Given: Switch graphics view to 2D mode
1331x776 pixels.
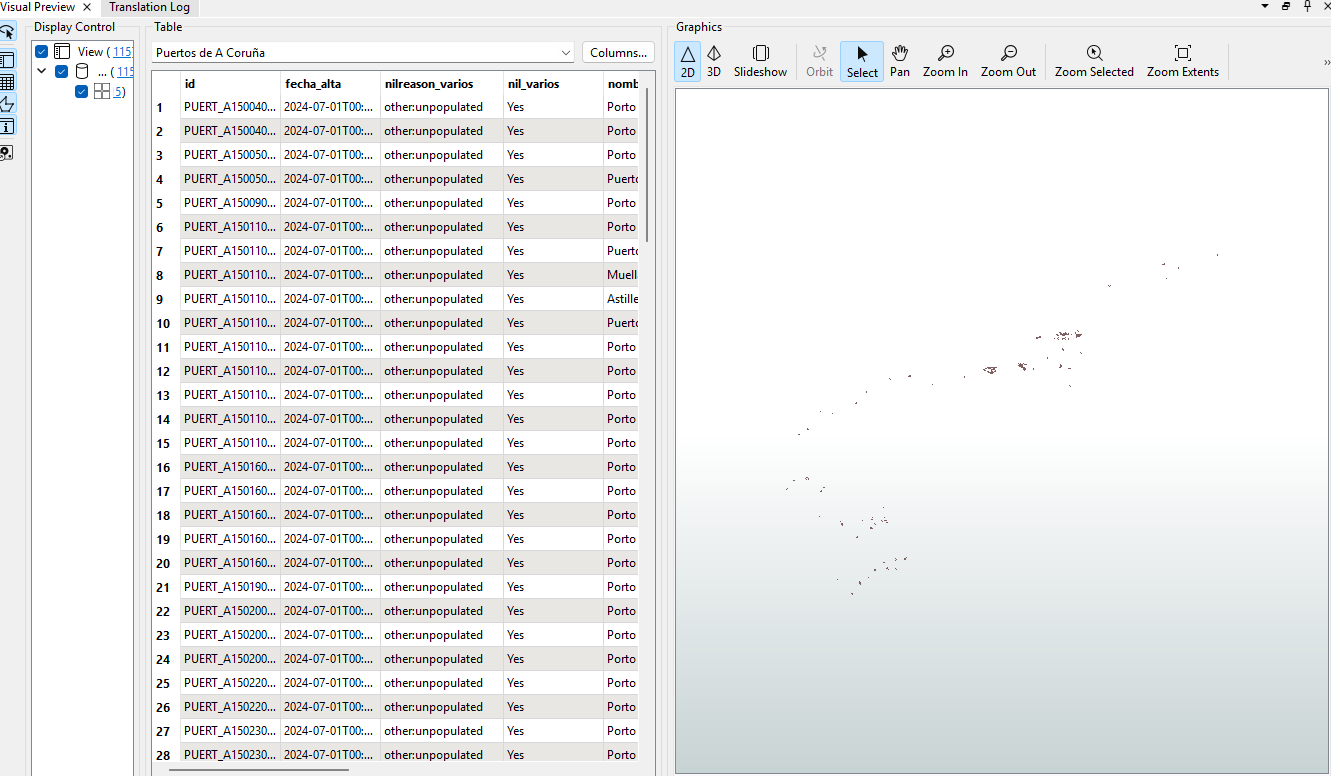Looking at the screenshot, I should click(x=688, y=61).
